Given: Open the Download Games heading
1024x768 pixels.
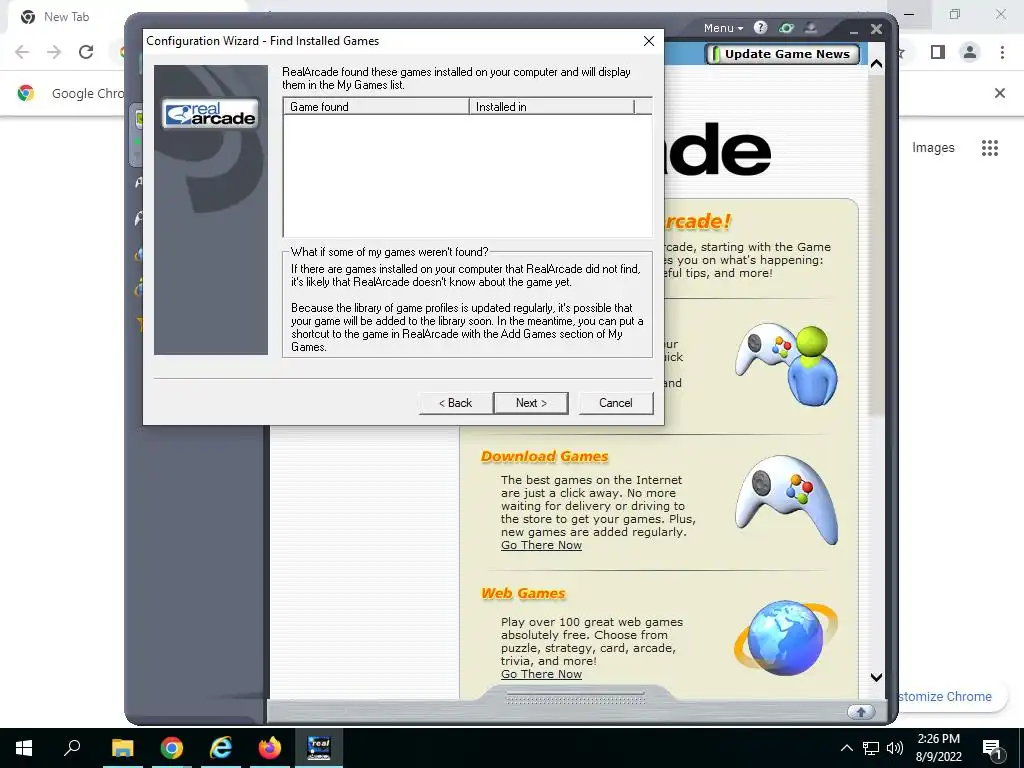Looking at the screenshot, I should [x=545, y=456].
